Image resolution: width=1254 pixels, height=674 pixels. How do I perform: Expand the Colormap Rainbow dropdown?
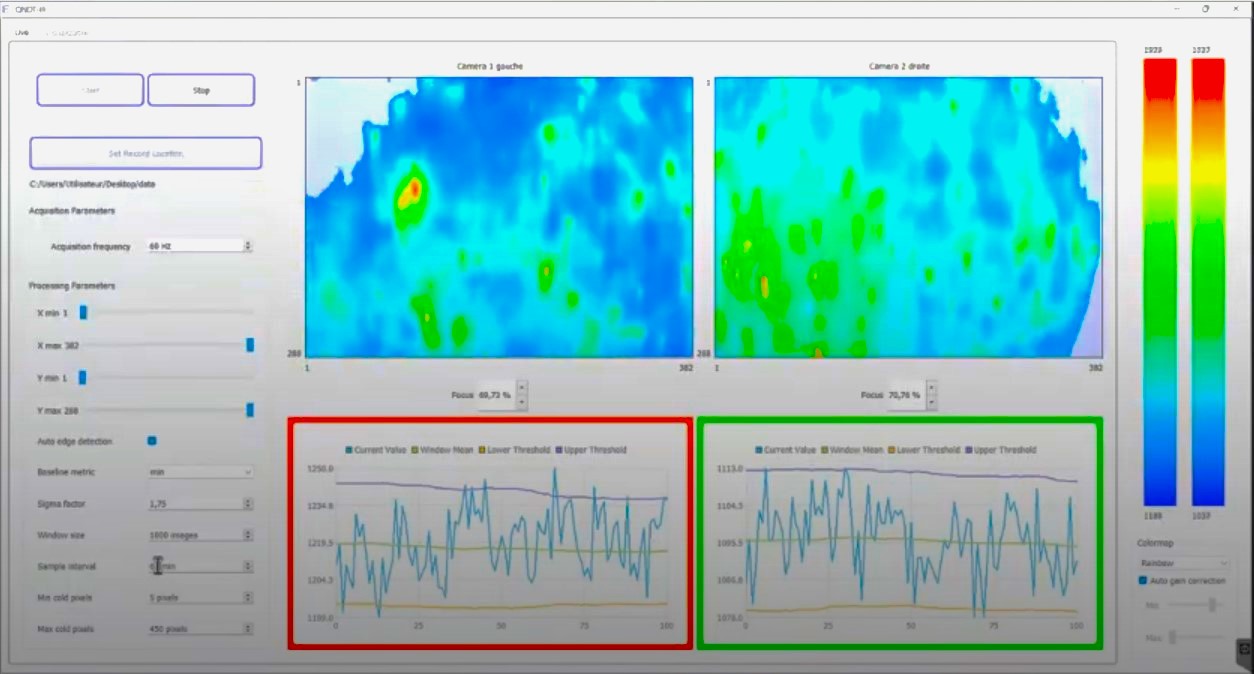[1182, 563]
